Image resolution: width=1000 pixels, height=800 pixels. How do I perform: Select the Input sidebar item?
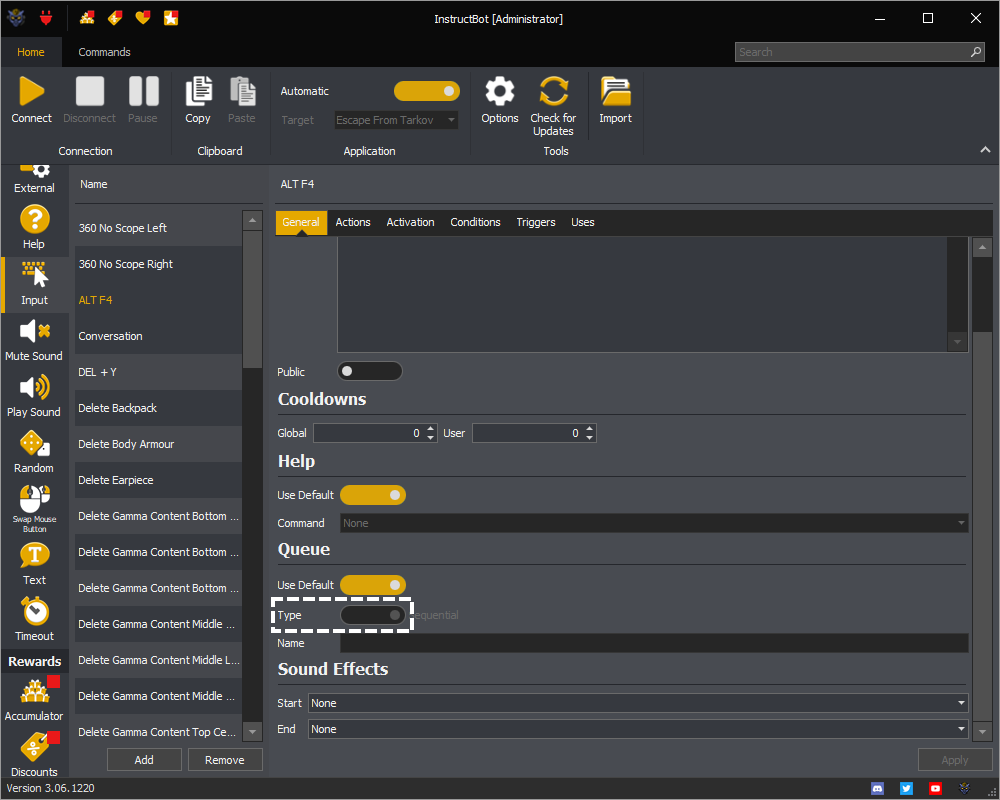(34, 284)
